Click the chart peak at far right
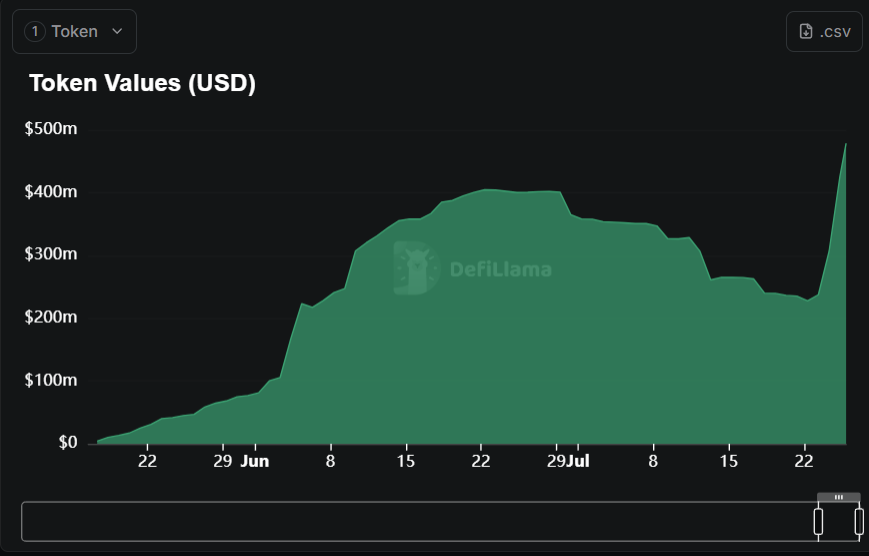Image resolution: width=869 pixels, height=556 pixels. point(846,144)
